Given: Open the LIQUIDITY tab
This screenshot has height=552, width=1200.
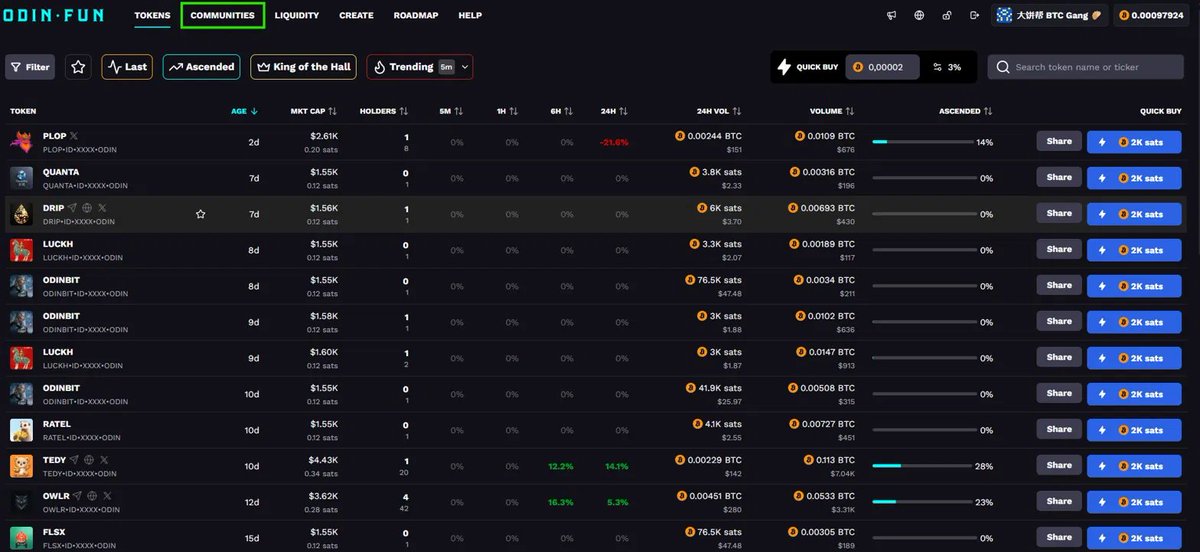Looking at the screenshot, I should pos(296,16).
